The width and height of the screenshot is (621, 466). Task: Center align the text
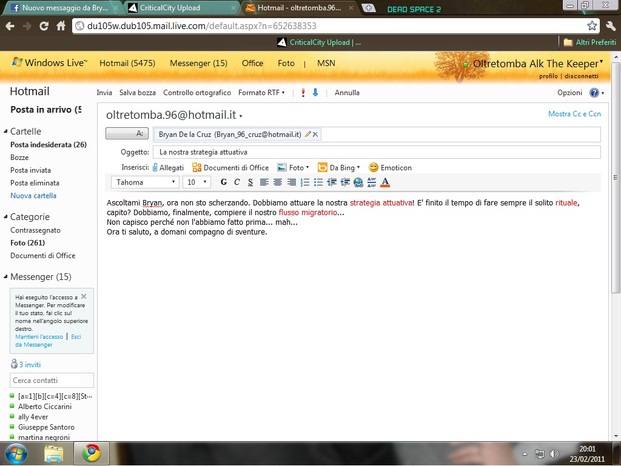[x=278, y=182]
